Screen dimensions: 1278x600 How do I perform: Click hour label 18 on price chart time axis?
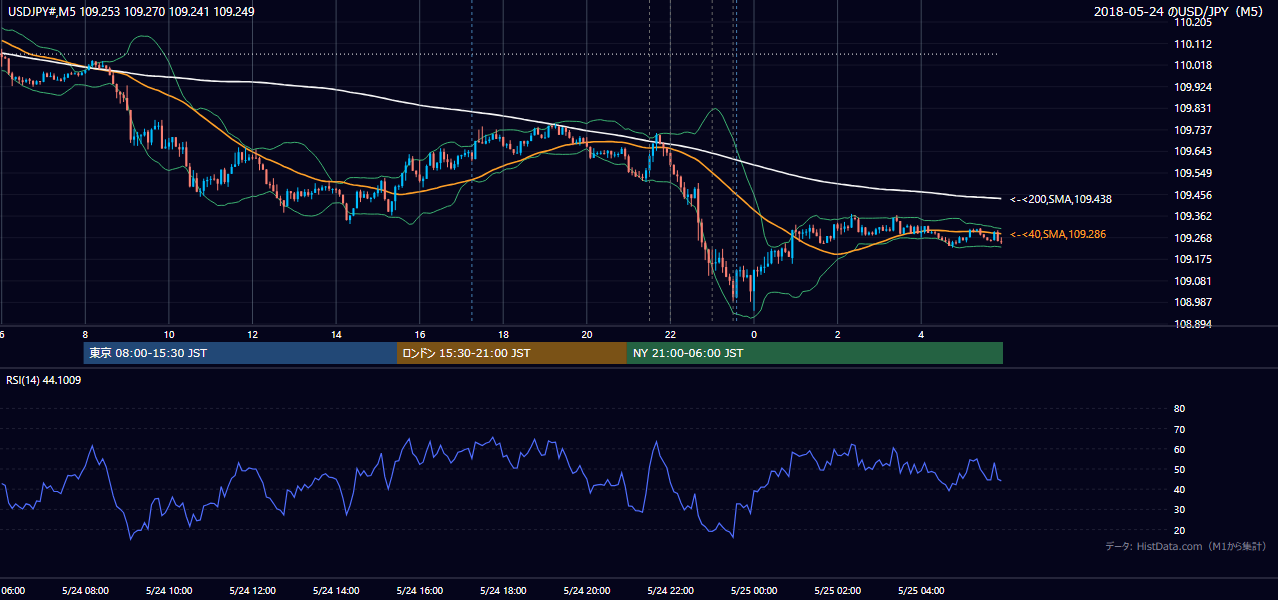click(x=503, y=334)
